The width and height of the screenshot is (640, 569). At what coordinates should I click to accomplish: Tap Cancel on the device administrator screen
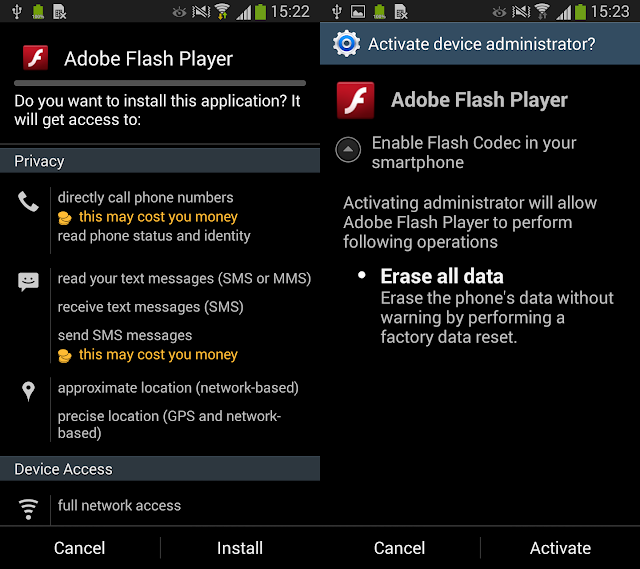pos(400,548)
